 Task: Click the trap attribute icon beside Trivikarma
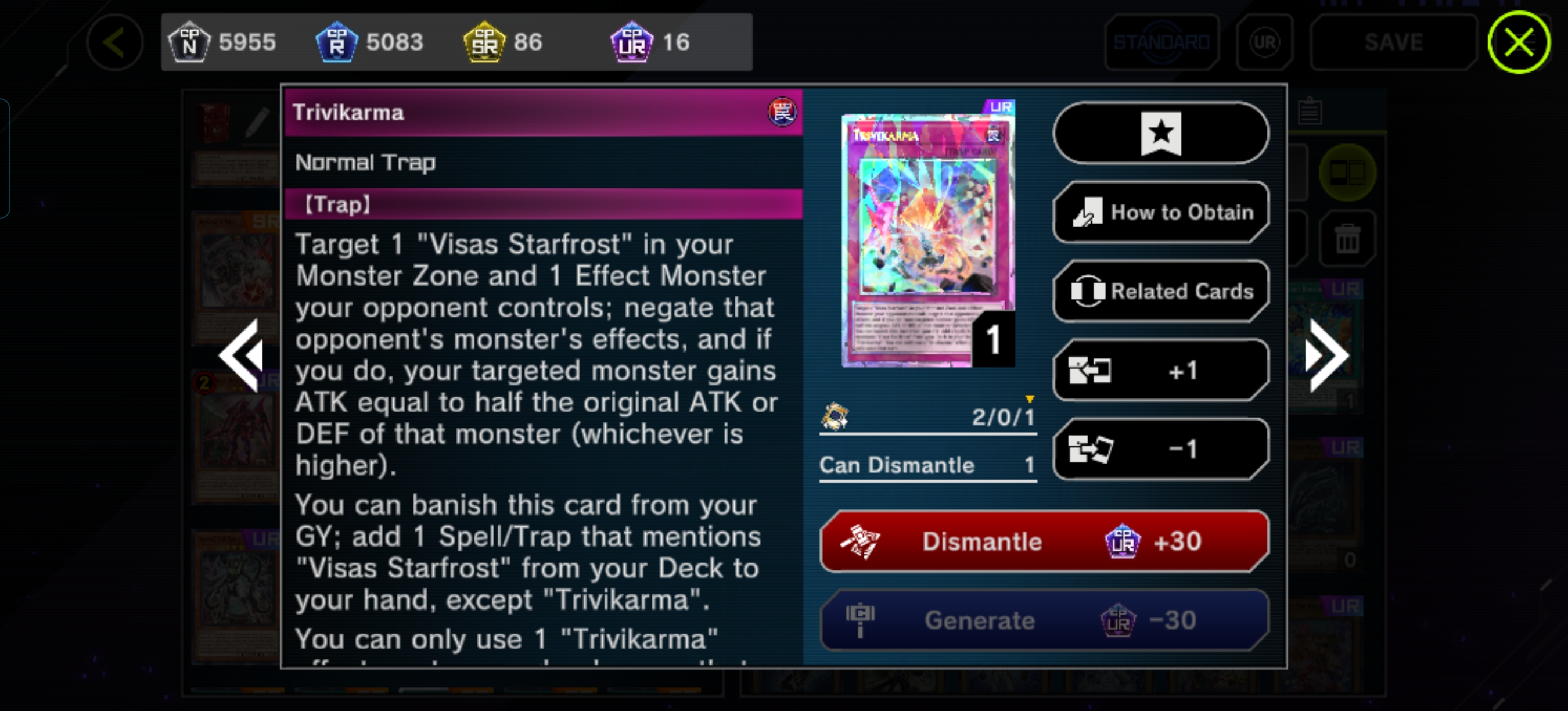pyautogui.click(x=782, y=112)
